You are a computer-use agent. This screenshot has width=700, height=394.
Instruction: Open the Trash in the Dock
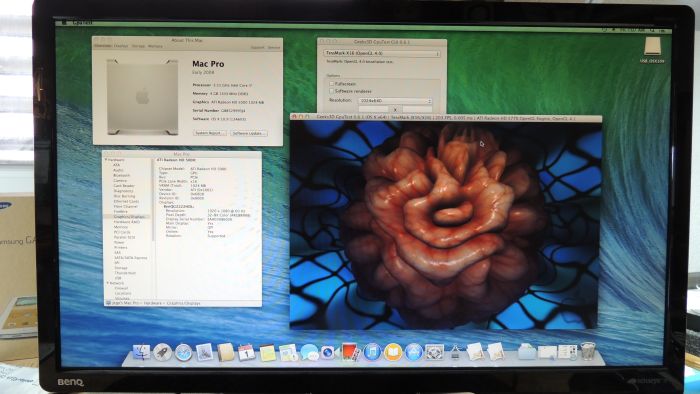tap(588, 351)
